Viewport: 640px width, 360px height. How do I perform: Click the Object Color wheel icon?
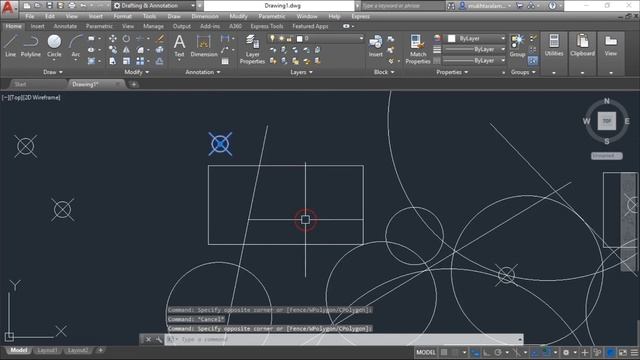coord(437,38)
